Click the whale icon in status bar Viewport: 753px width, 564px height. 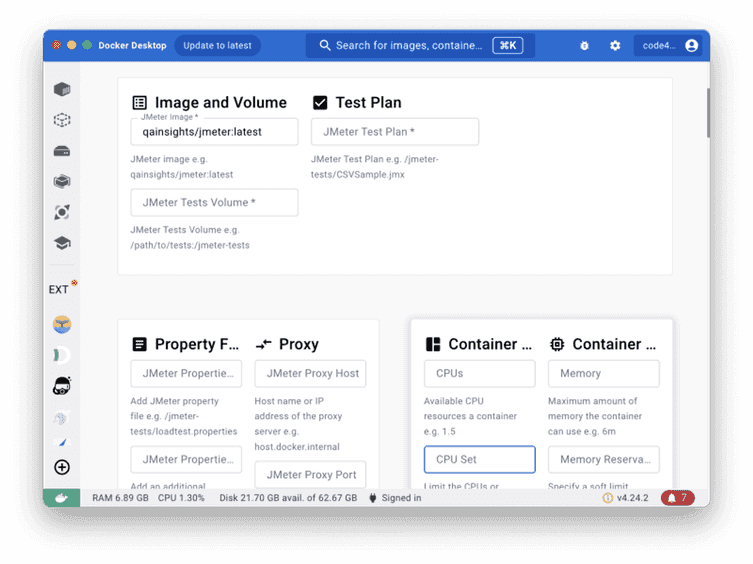pos(61,498)
